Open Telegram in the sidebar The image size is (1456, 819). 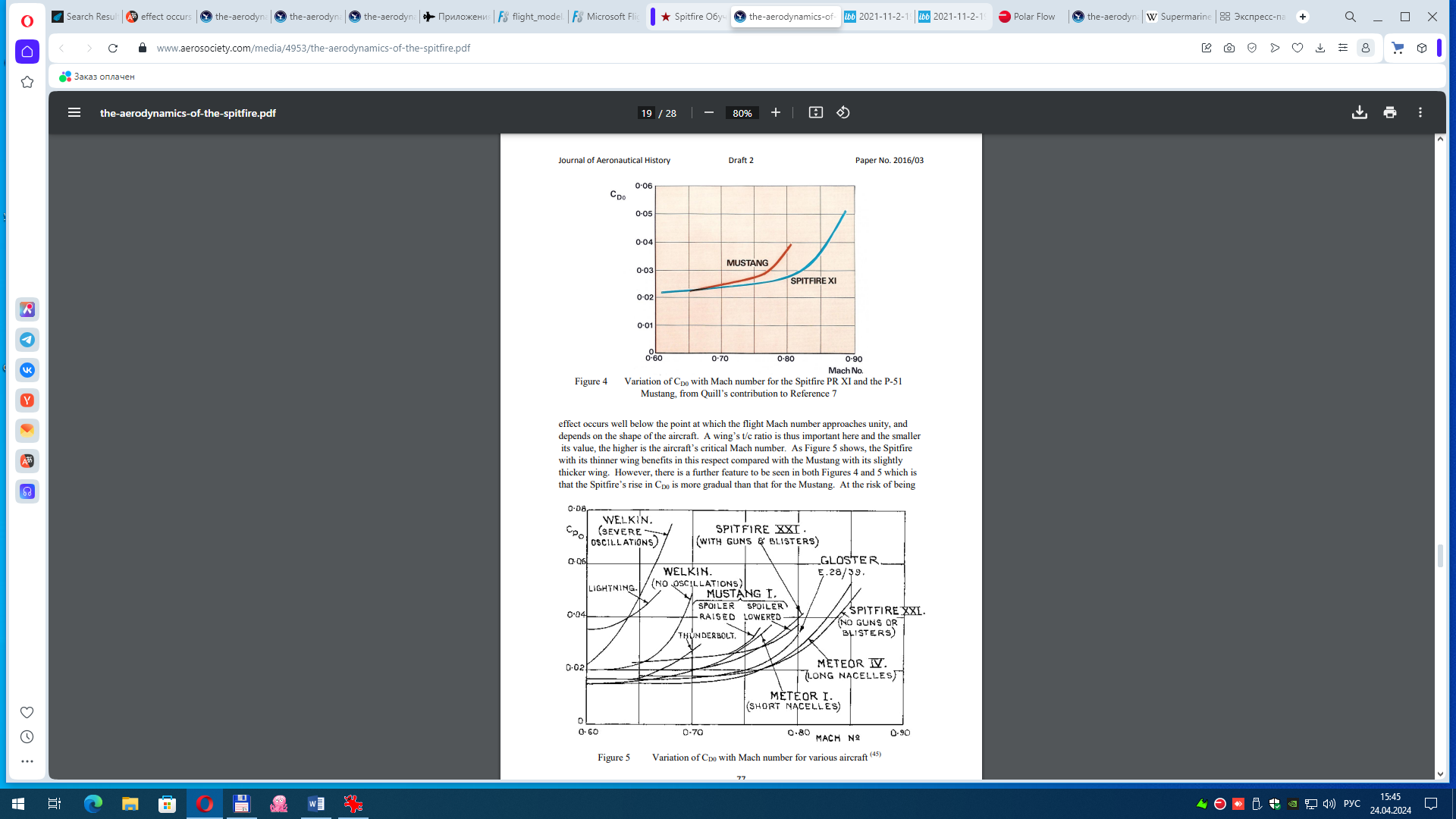tap(27, 340)
